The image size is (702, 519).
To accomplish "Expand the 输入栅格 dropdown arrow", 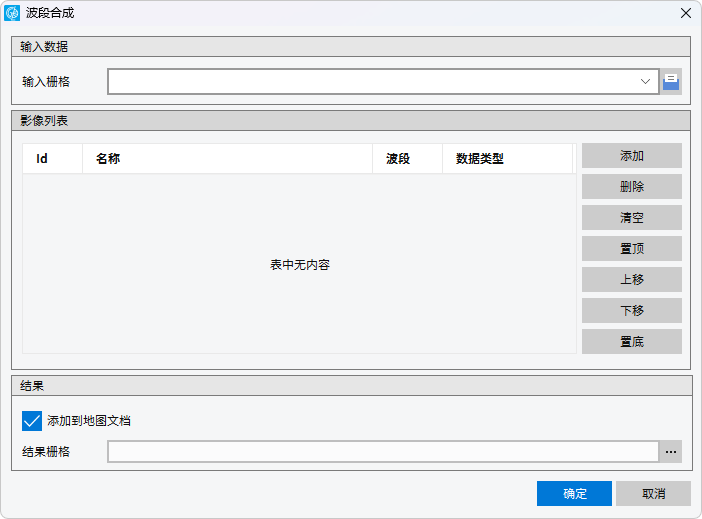I will pyautogui.click(x=646, y=82).
